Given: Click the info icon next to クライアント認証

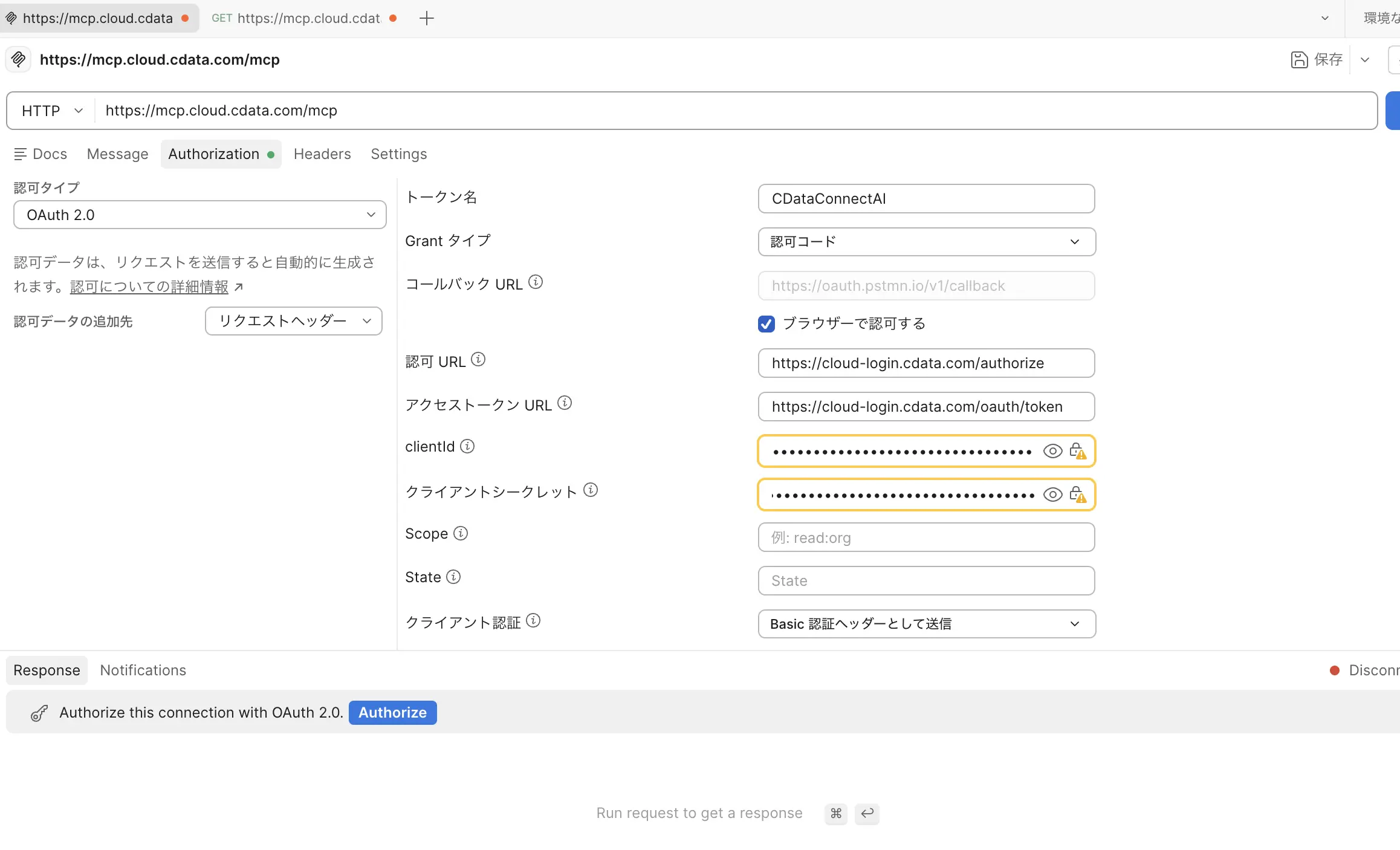Looking at the screenshot, I should pos(534,620).
